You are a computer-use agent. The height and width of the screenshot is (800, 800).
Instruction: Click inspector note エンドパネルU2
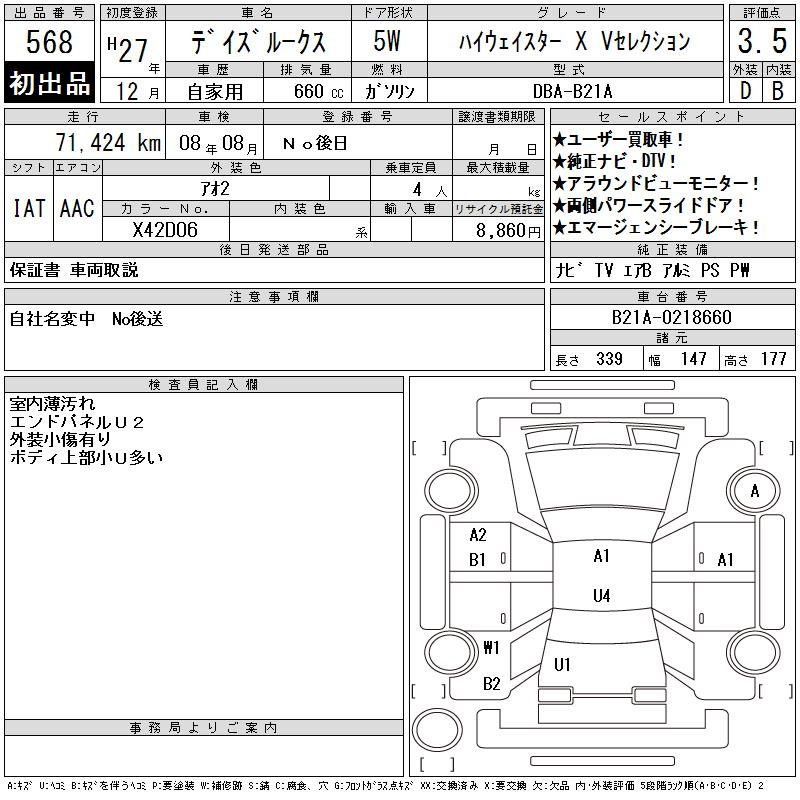click(x=77, y=422)
